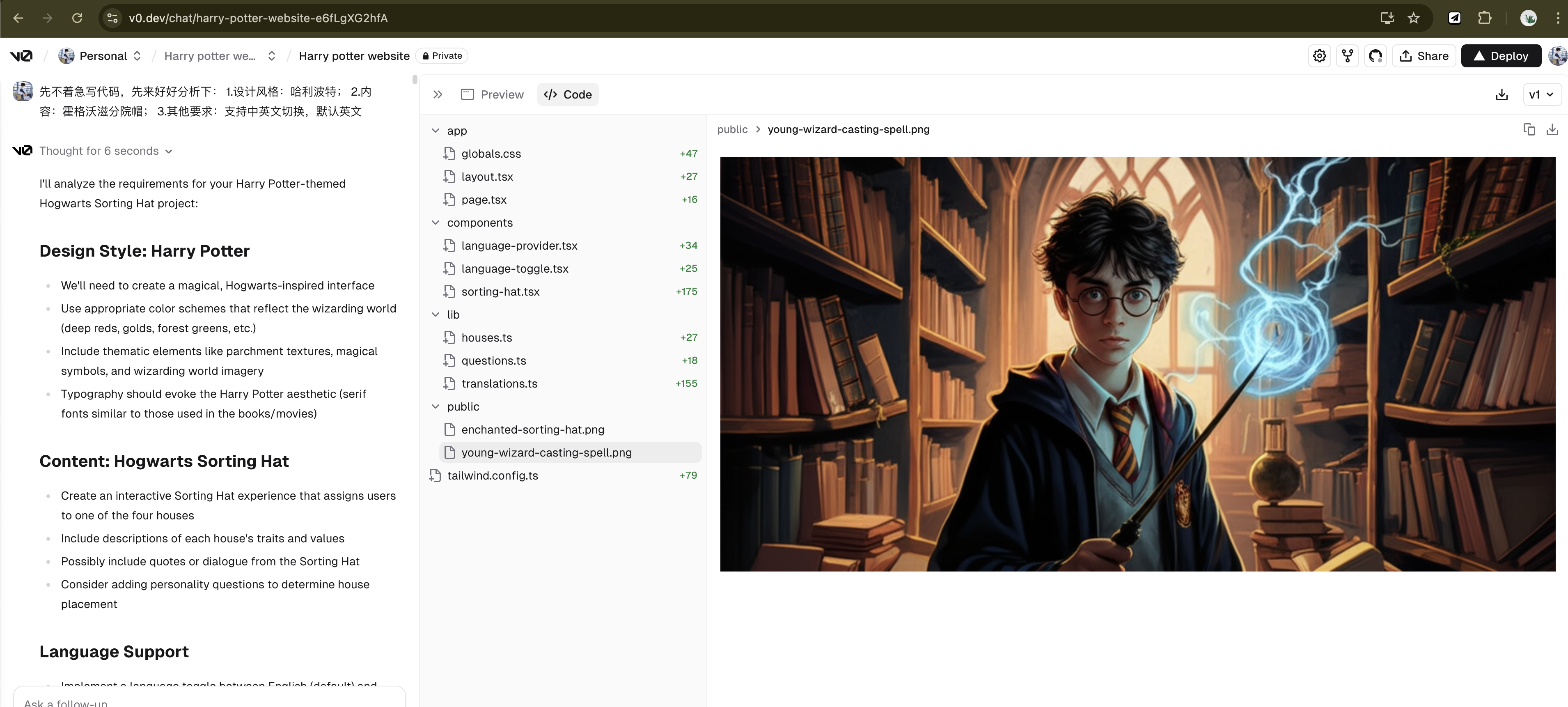The height and width of the screenshot is (707, 1568).
Task: Collapse panel with double chevron icon
Action: click(x=438, y=94)
